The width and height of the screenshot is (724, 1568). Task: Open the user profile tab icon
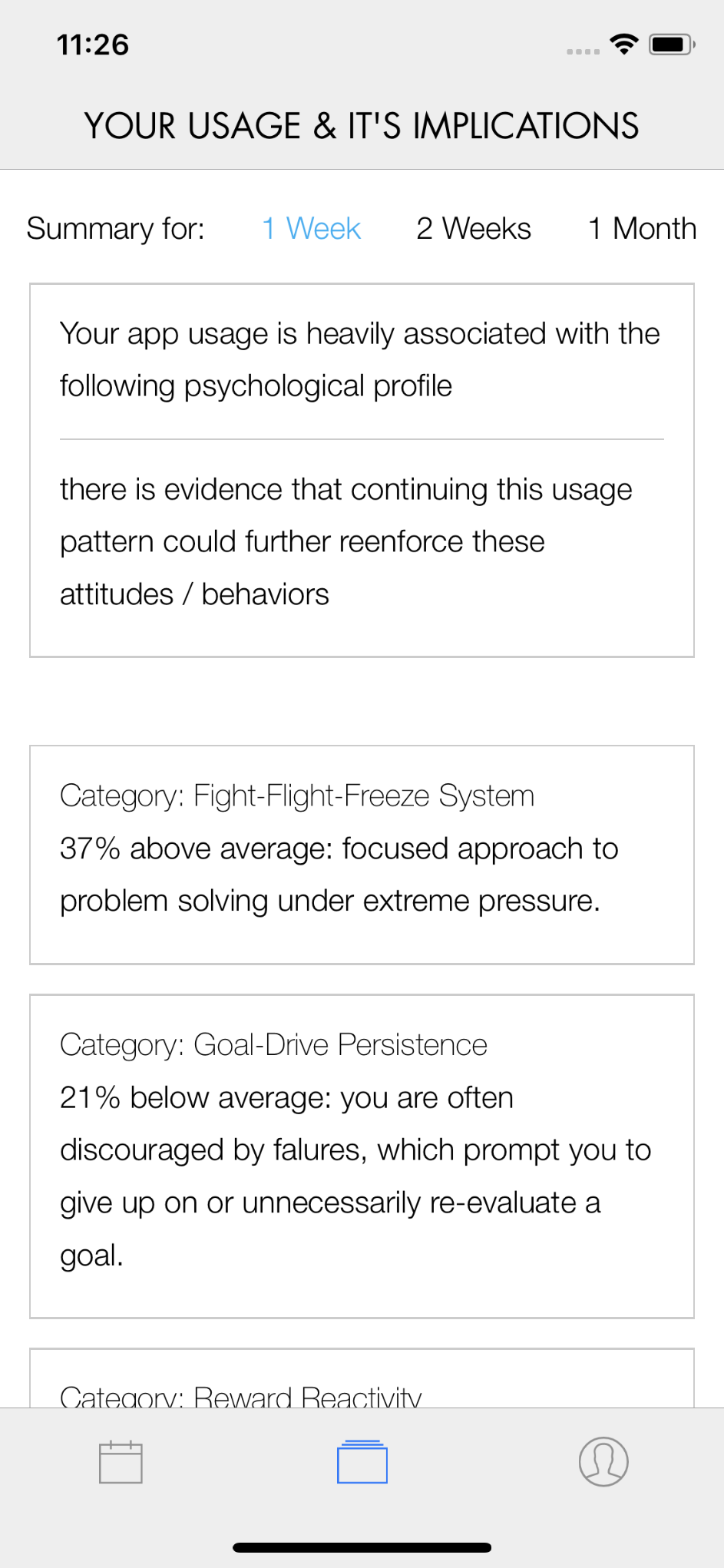click(603, 1461)
